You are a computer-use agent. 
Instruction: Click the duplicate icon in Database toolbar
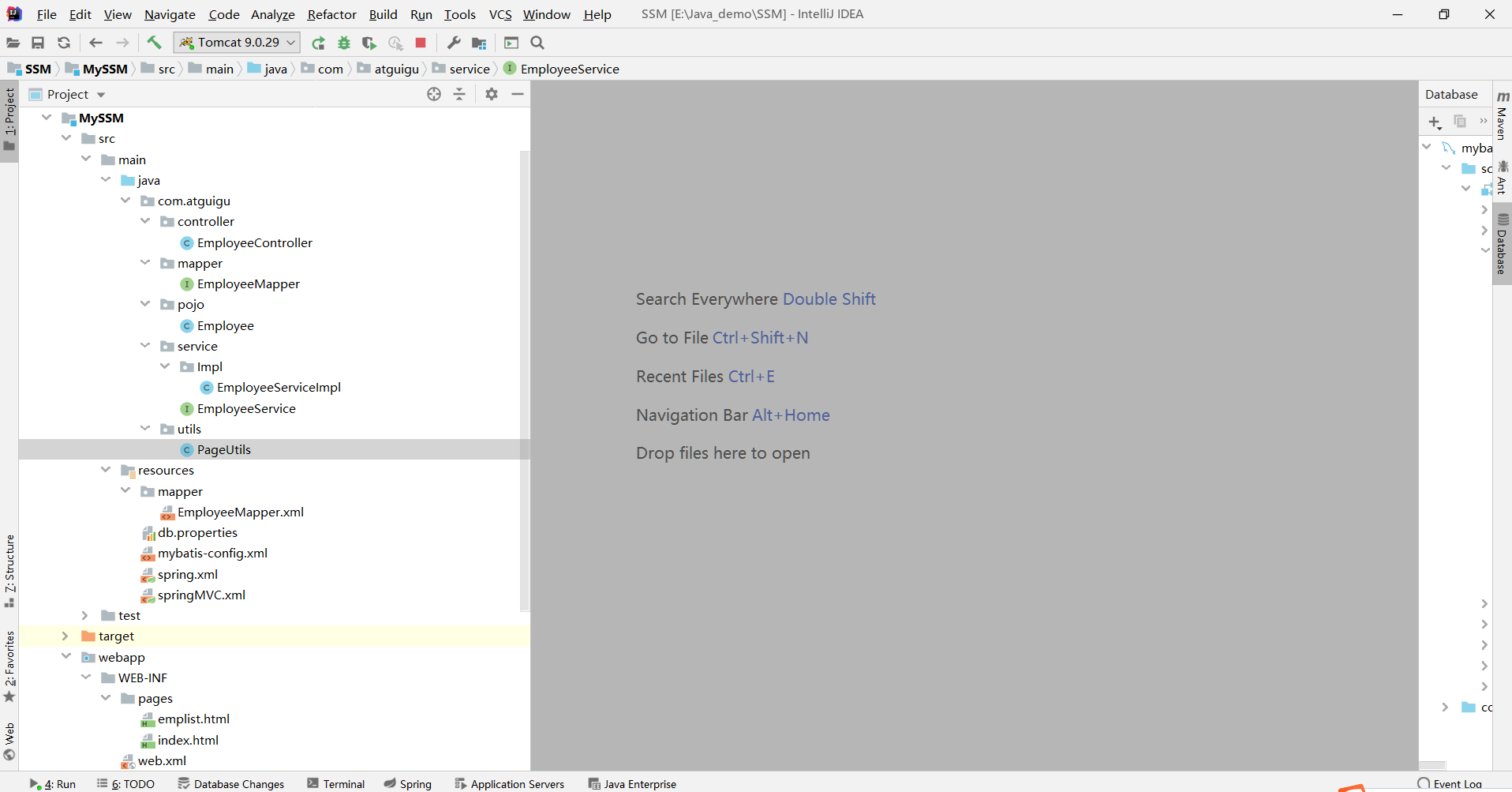click(x=1460, y=122)
